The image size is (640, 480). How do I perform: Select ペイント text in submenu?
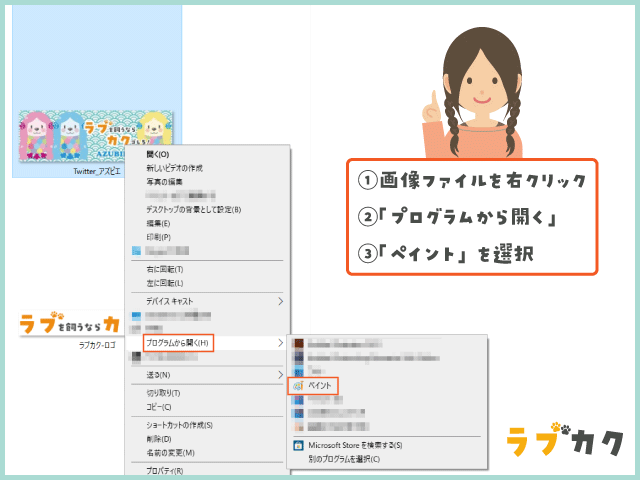[x=320, y=385]
